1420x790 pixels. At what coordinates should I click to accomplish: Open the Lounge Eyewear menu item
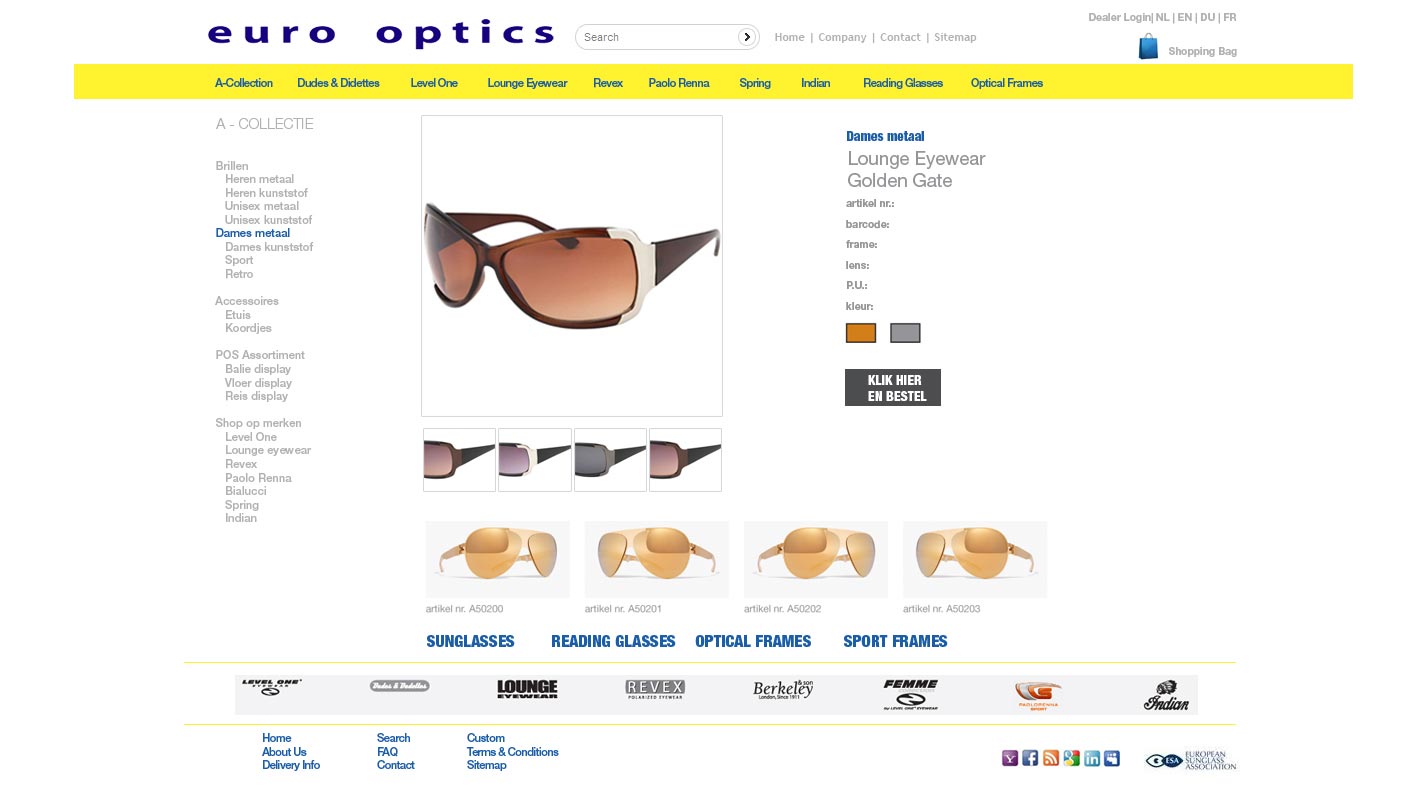tap(527, 83)
